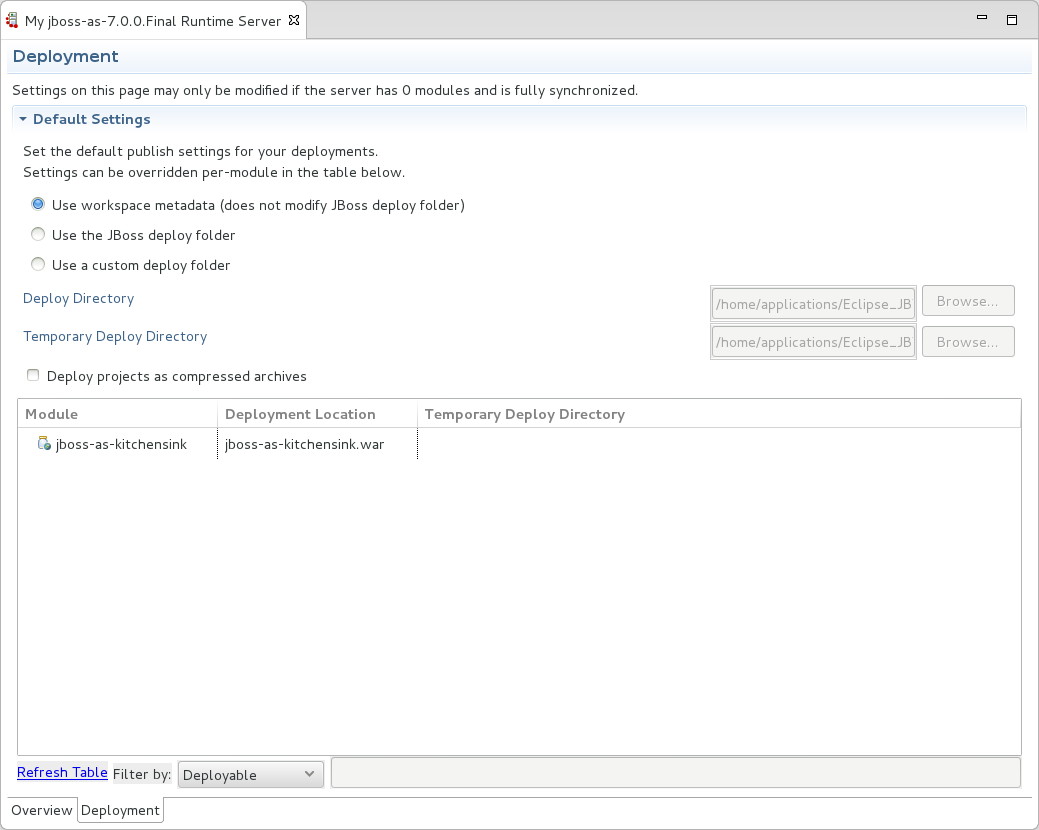
Task: Click the server icon on the editor tab
Action: 12,19
